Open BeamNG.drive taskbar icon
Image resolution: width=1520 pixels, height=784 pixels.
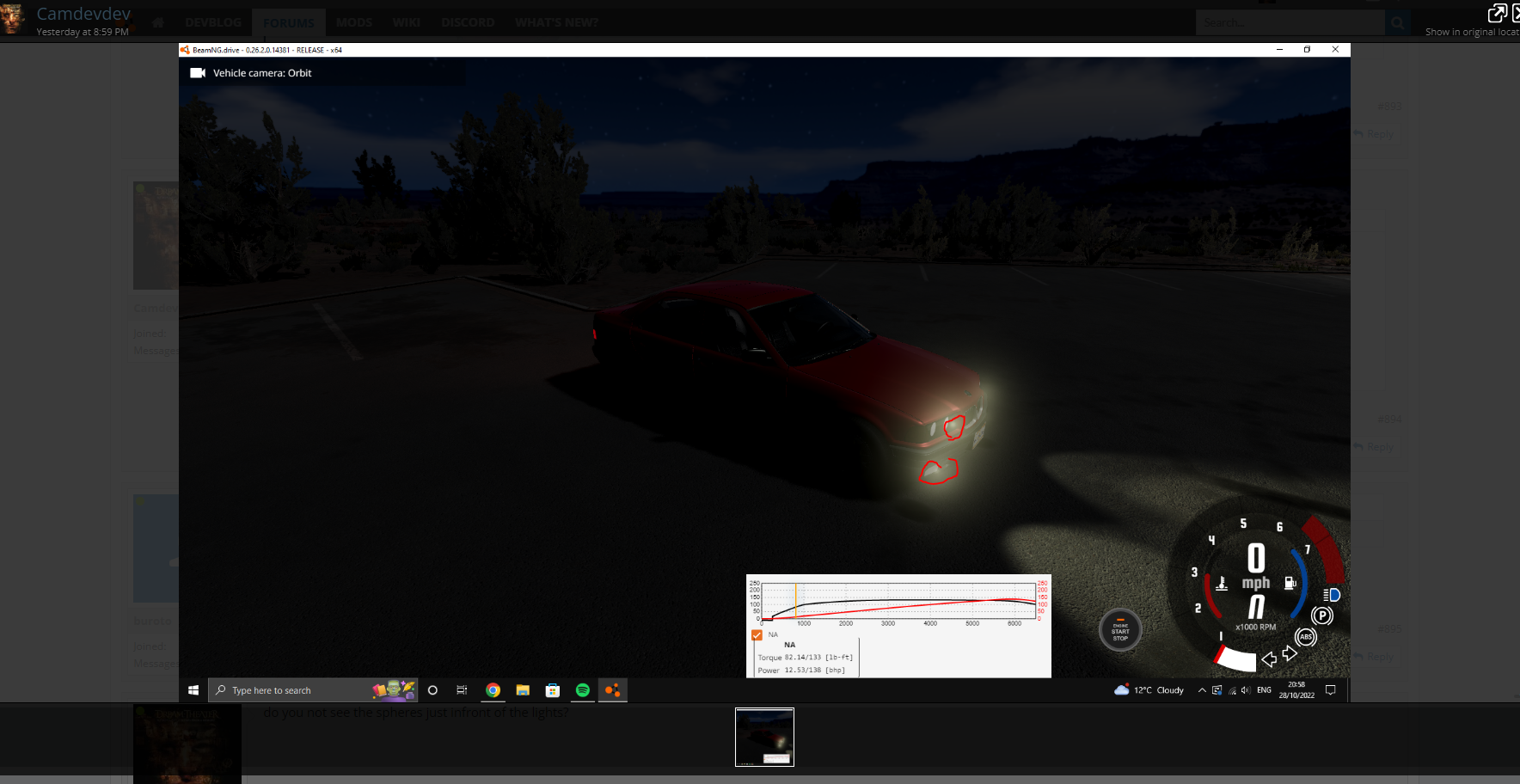(x=613, y=690)
